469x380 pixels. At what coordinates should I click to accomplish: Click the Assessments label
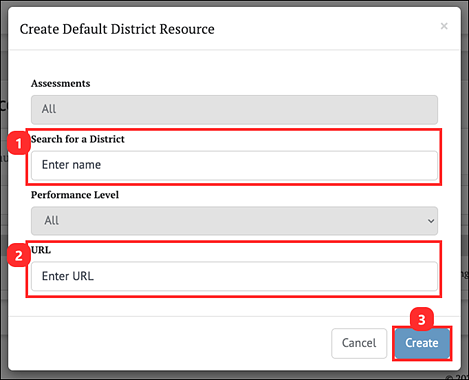pyautogui.click(x=61, y=83)
